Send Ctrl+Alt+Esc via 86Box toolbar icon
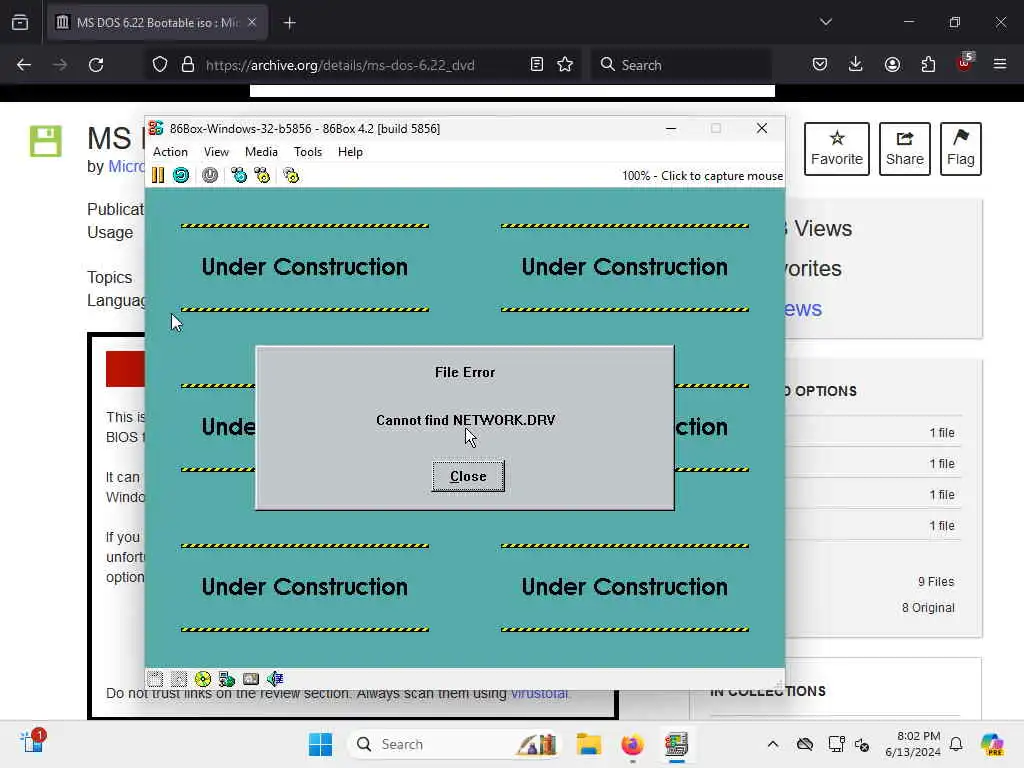1024x768 pixels. (262, 175)
